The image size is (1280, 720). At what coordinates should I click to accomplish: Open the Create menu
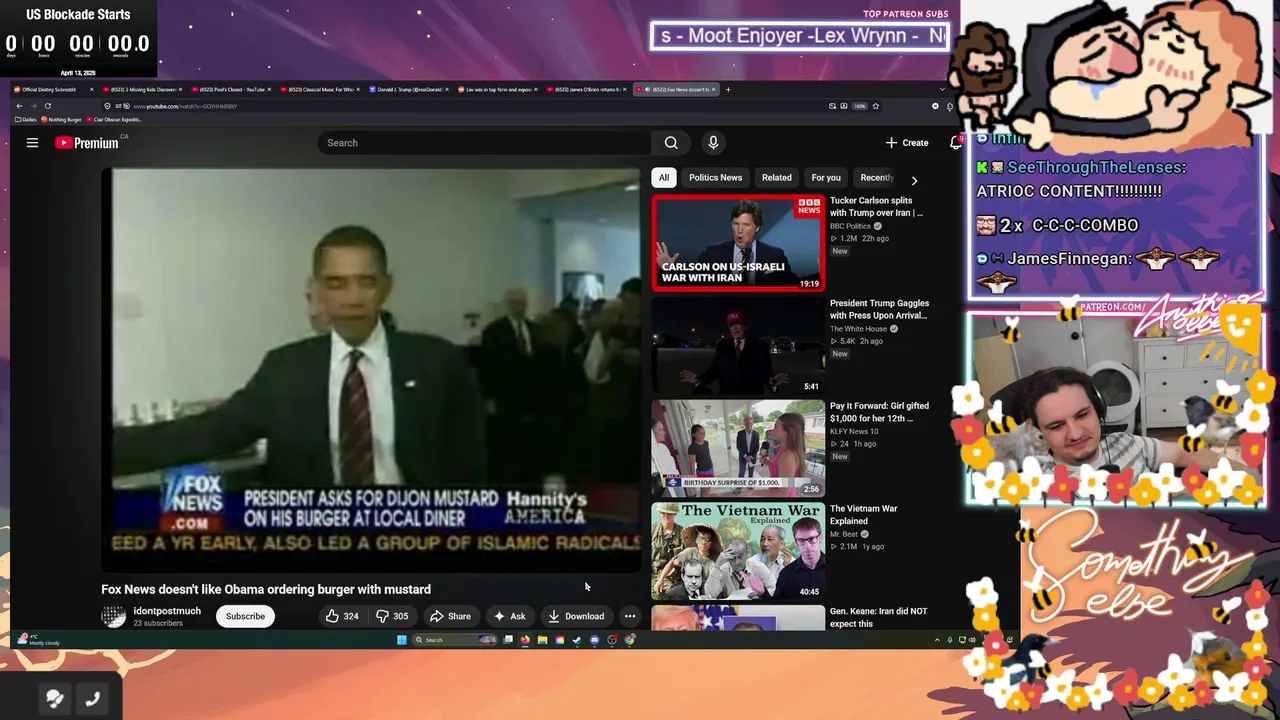tap(907, 143)
